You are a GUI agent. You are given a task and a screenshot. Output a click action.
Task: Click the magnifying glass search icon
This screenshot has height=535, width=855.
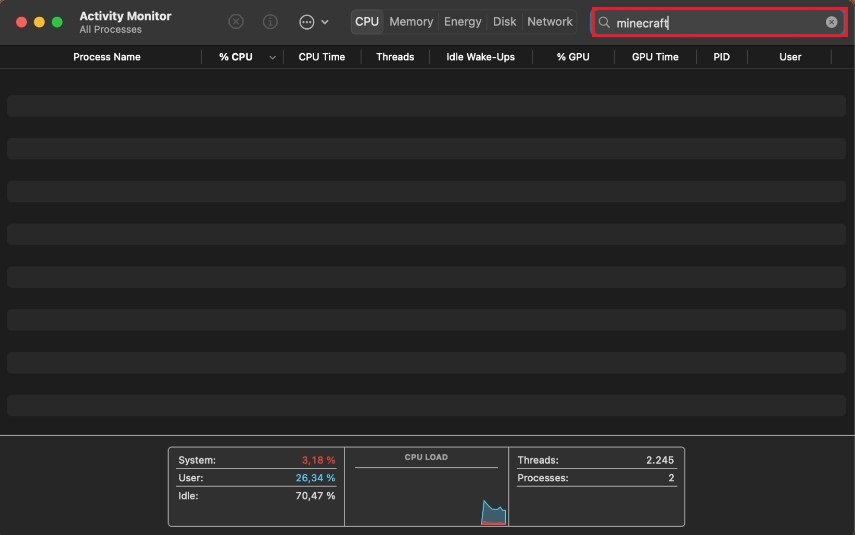604,22
